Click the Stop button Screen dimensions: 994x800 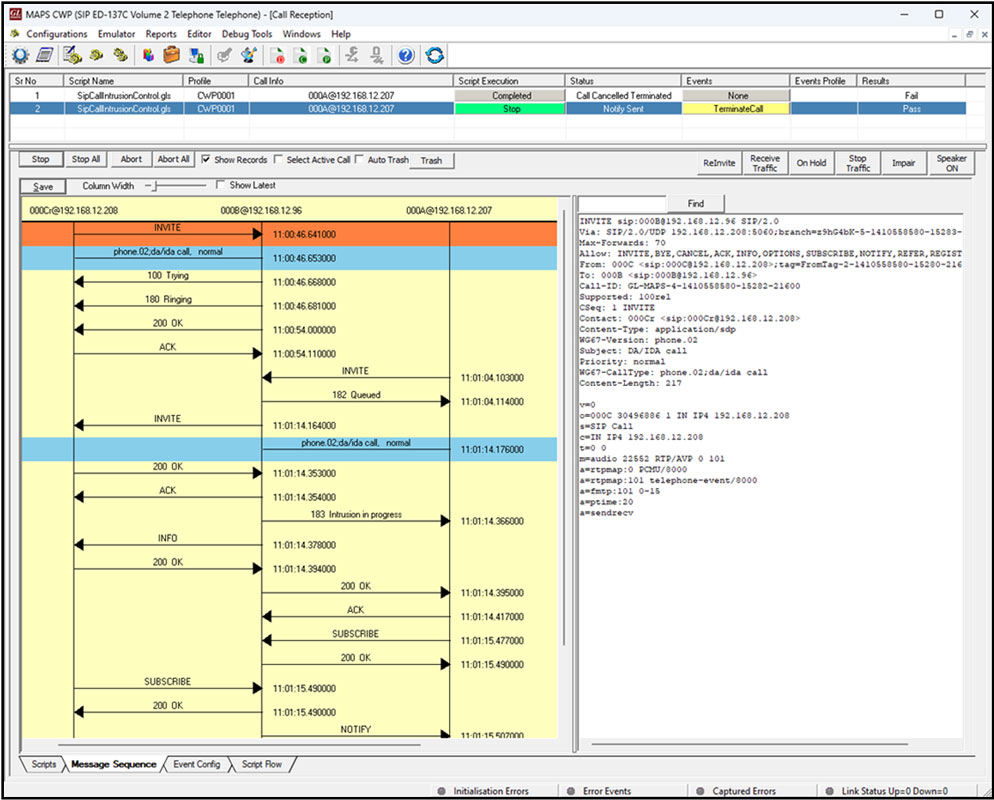(41, 159)
